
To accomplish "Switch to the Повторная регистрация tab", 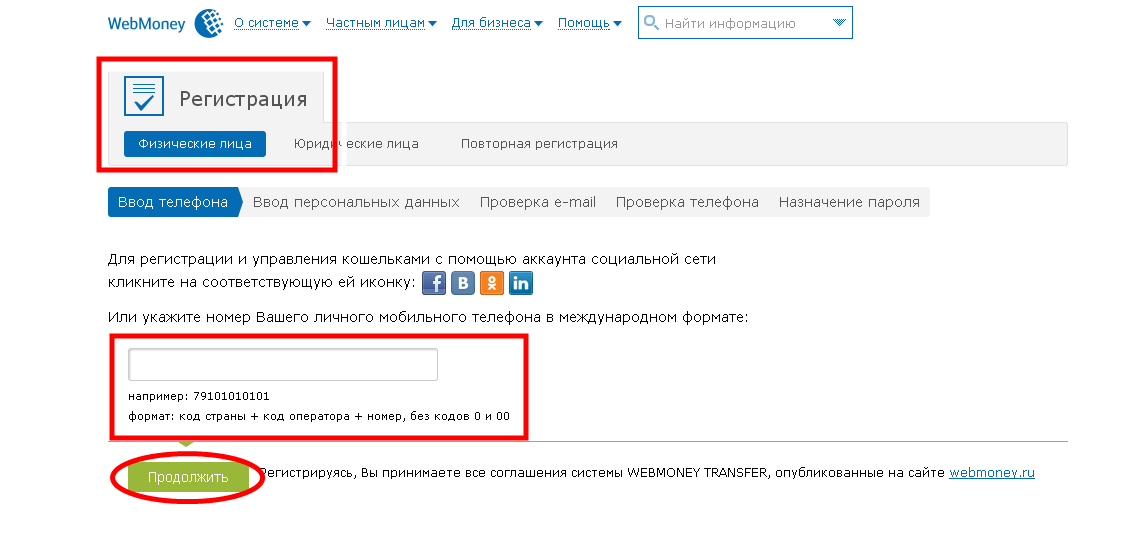I will click(x=539, y=143).
